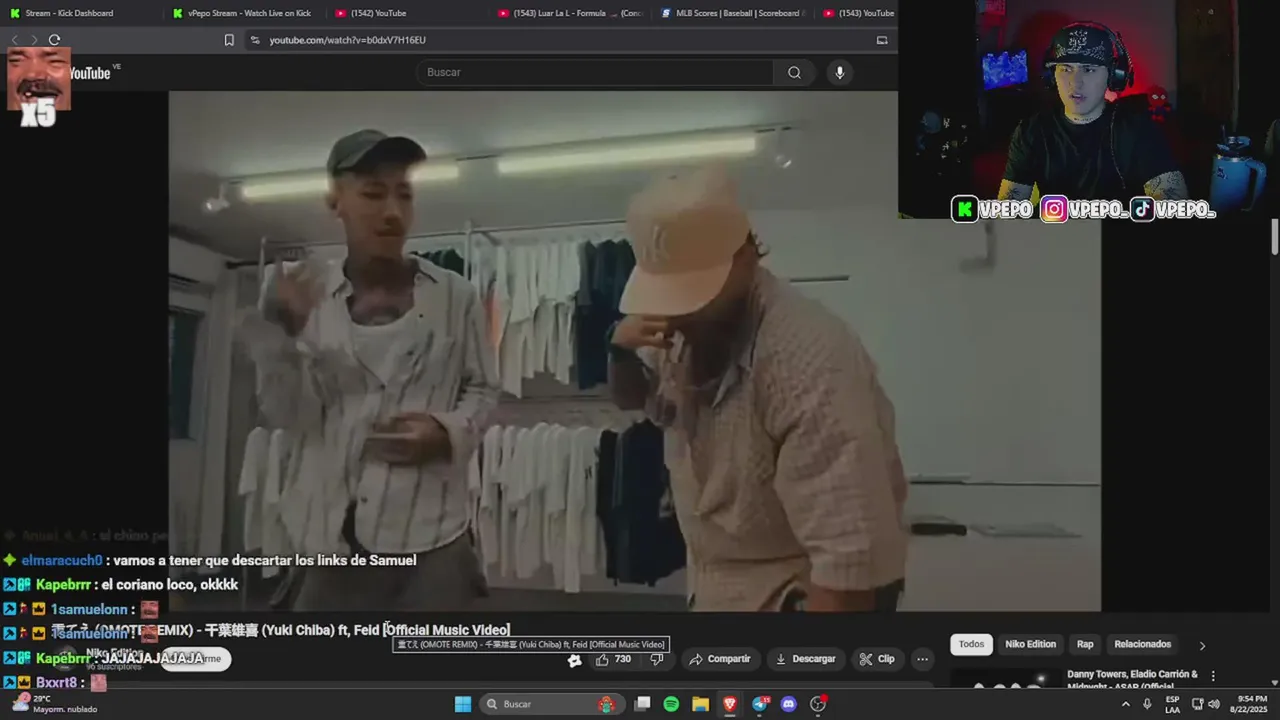Open more actions three-dot menu
The image size is (1280, 720).
tap(922, 659)
